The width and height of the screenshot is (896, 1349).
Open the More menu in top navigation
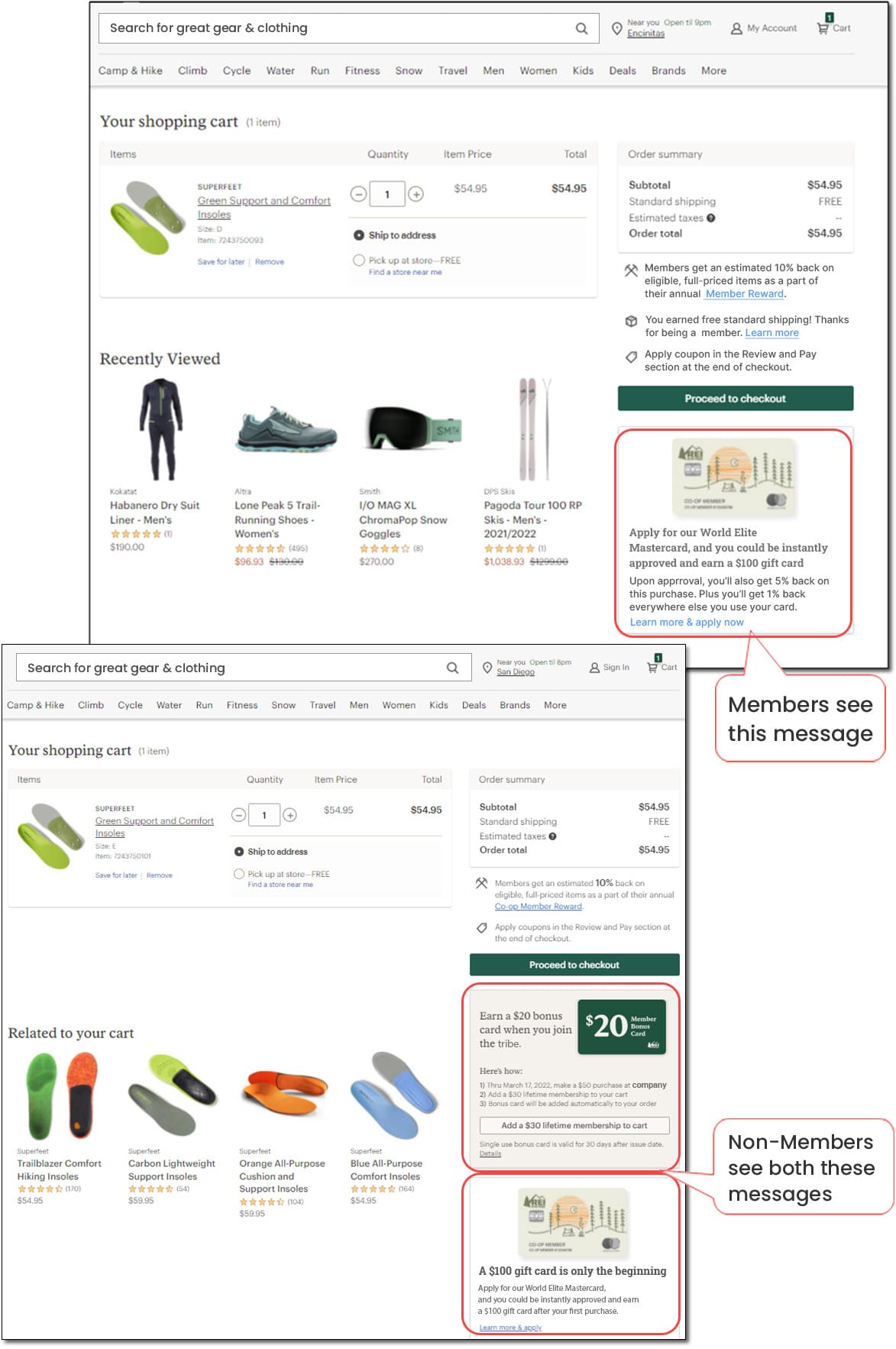[713, 70]
